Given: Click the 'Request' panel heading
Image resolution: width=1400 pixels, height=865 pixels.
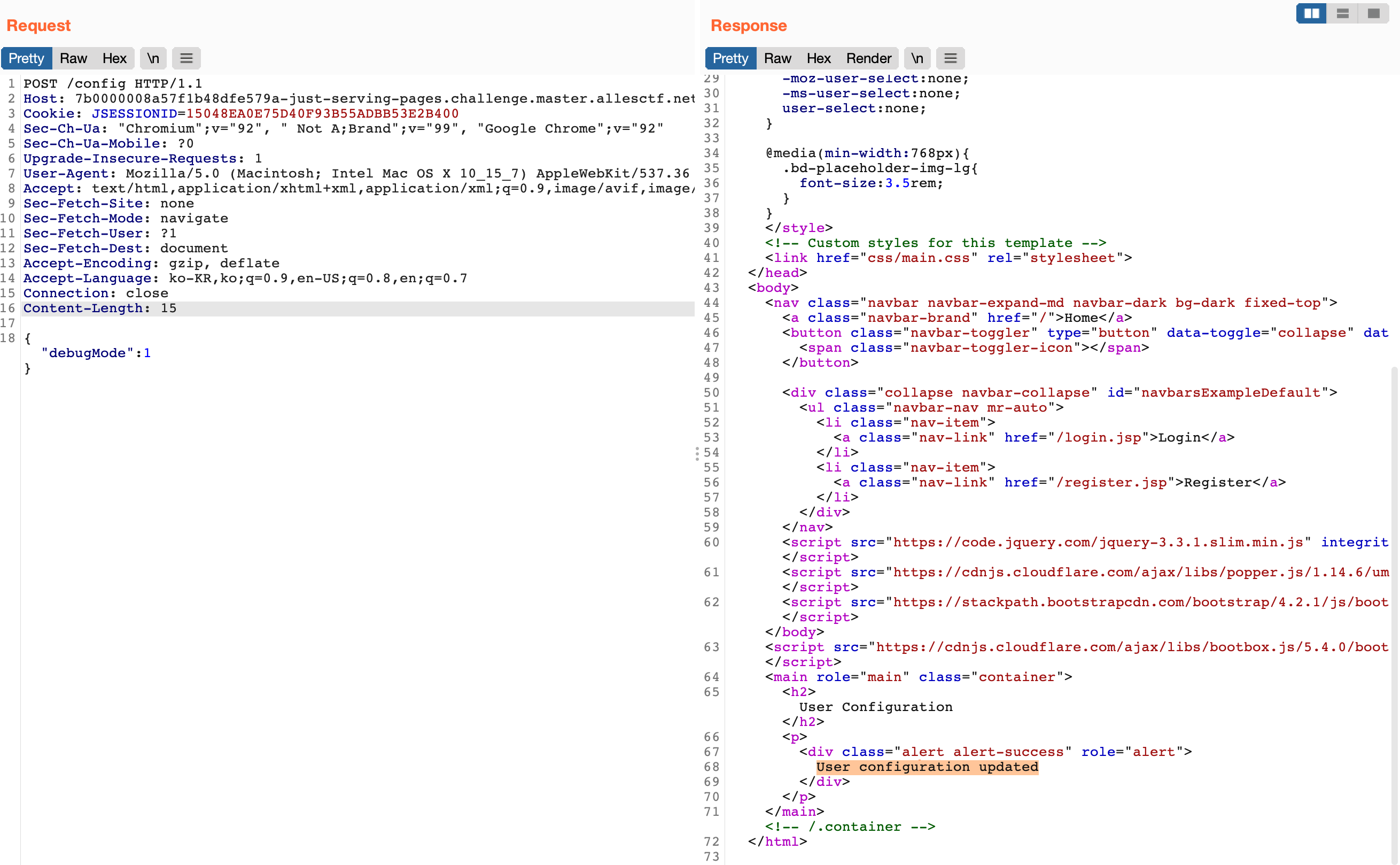Looking at the screenshot, I should coord(38,25).
